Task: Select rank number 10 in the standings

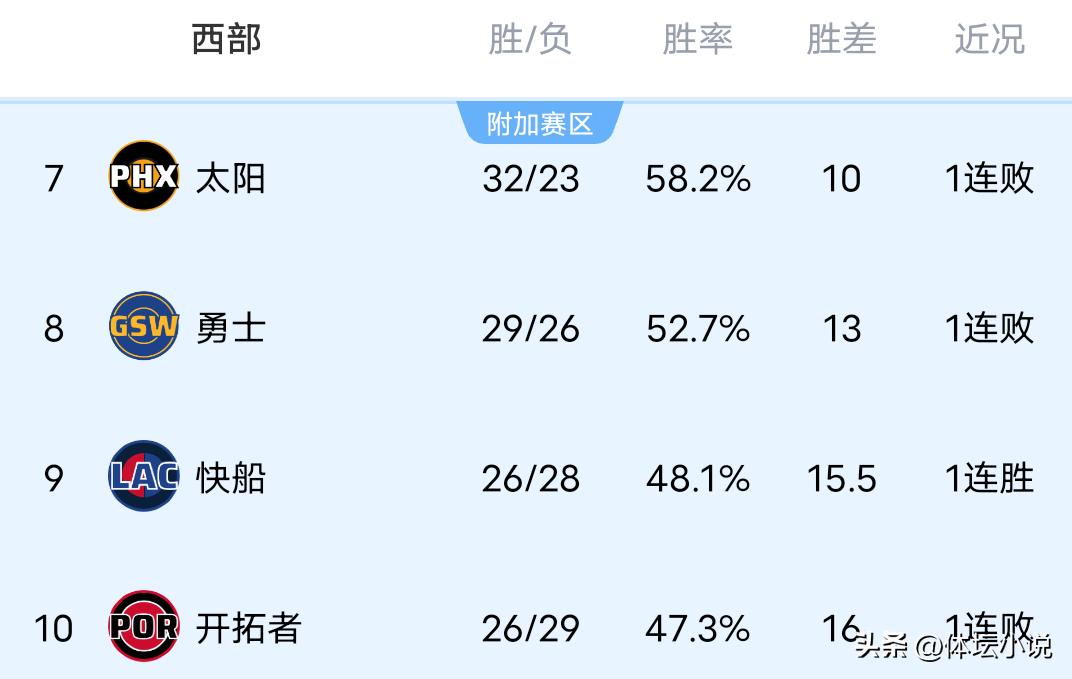Action: (x=54, y=628)
